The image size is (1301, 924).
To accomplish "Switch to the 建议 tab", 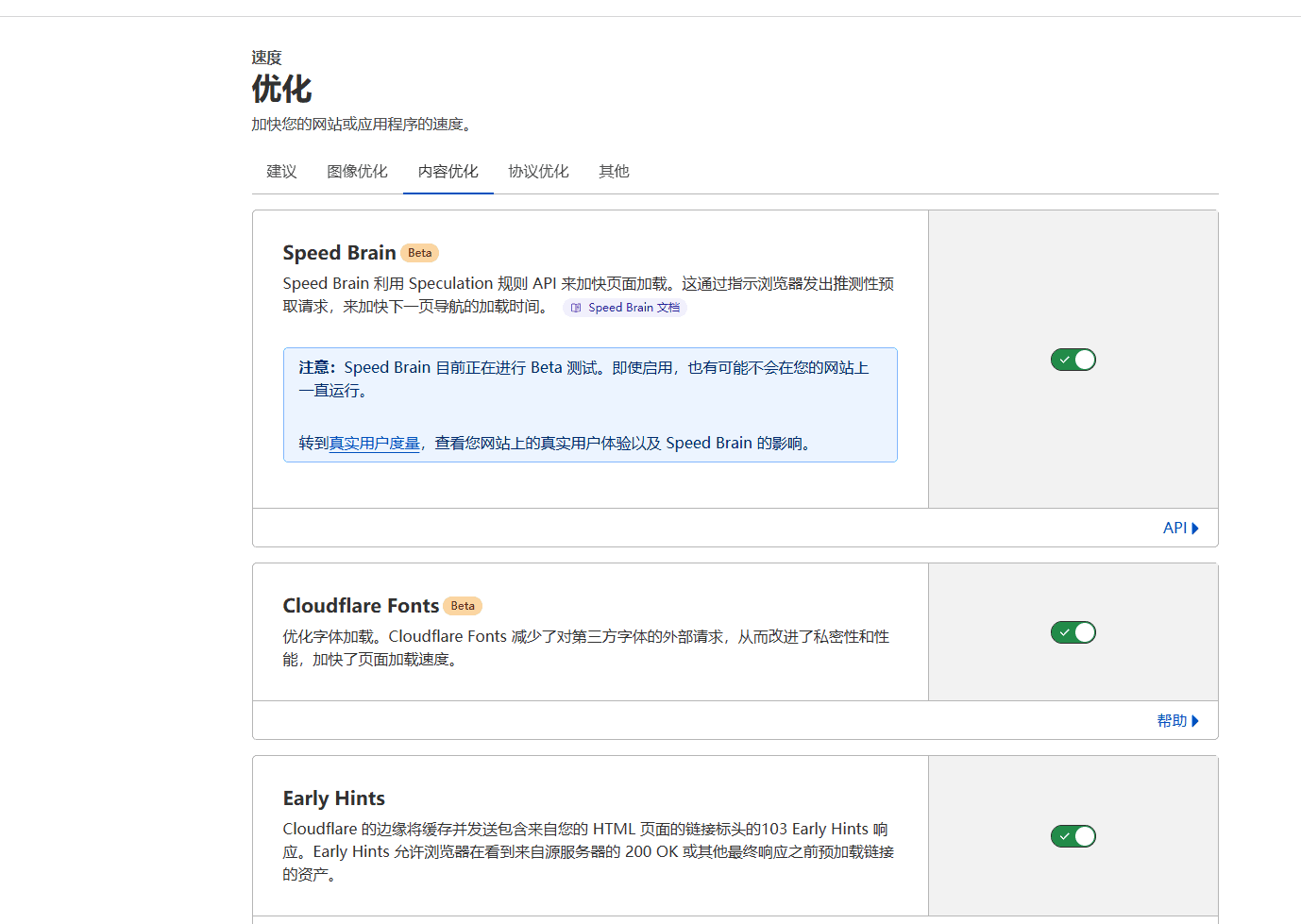I will 279,171.
